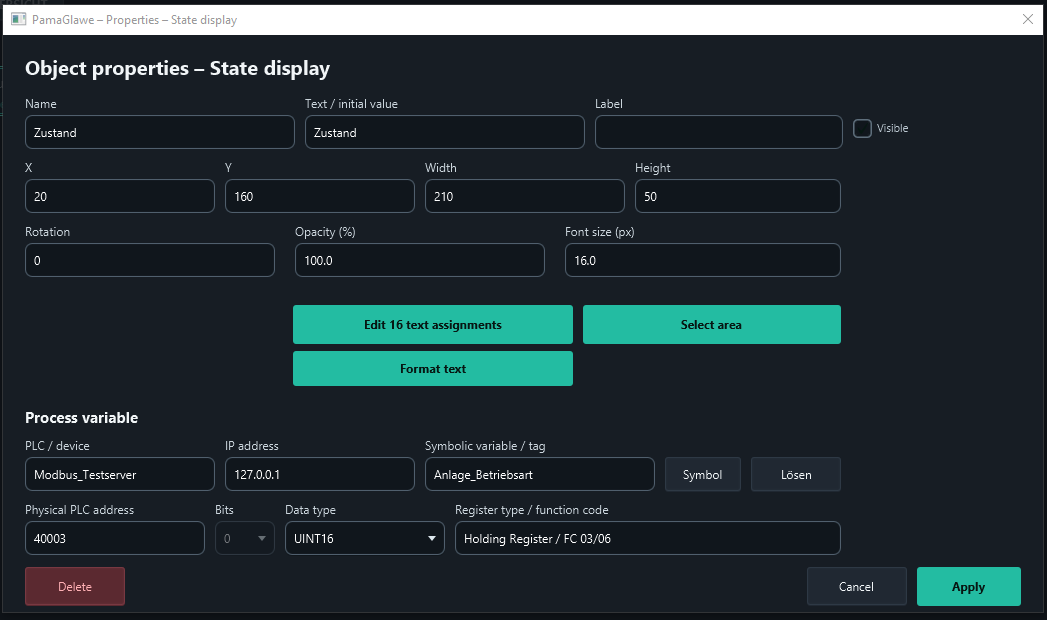
Task: Click the Height input field
Action: tap(738, 196)
